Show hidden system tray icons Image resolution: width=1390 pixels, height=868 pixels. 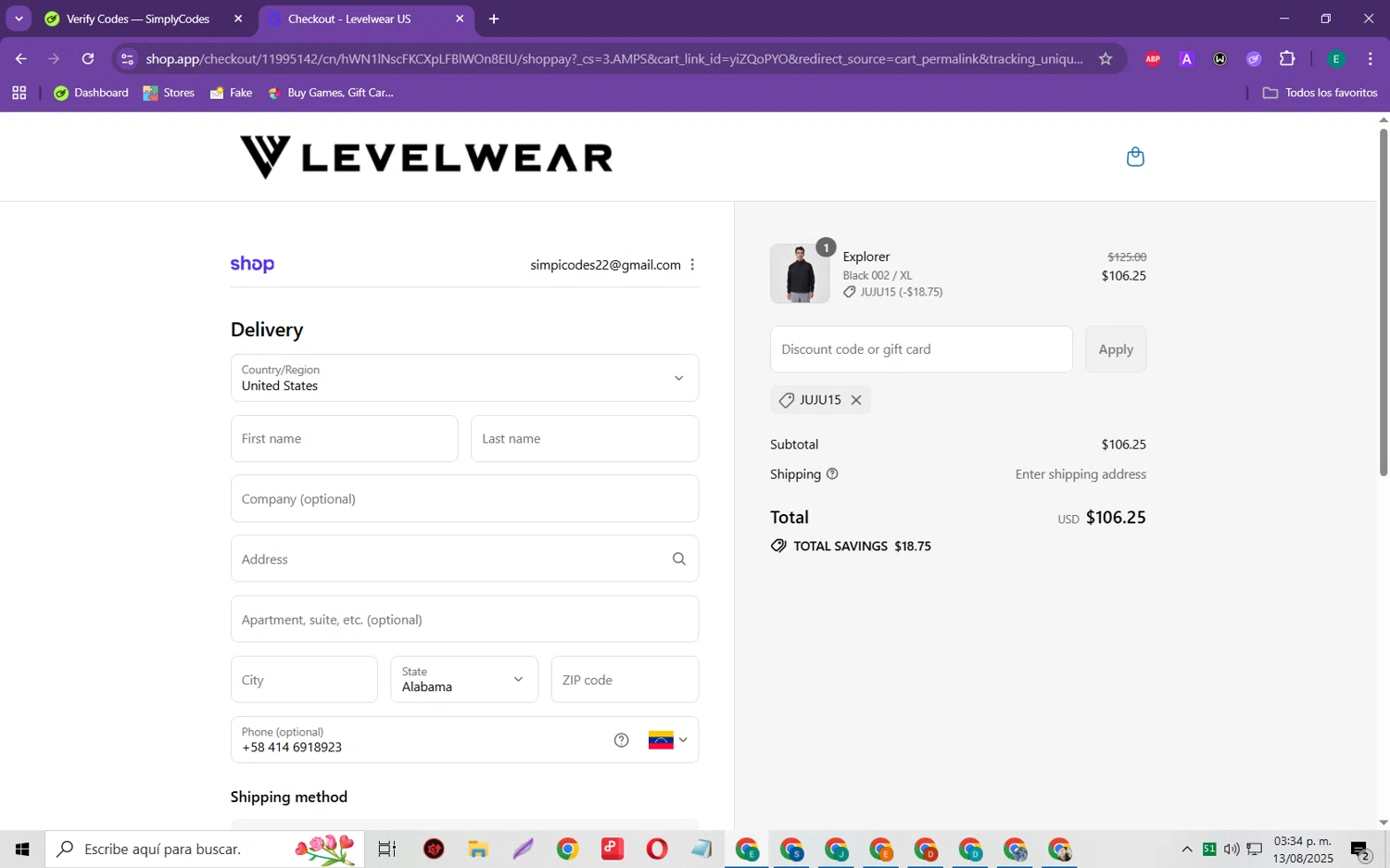click(1186, 849)
